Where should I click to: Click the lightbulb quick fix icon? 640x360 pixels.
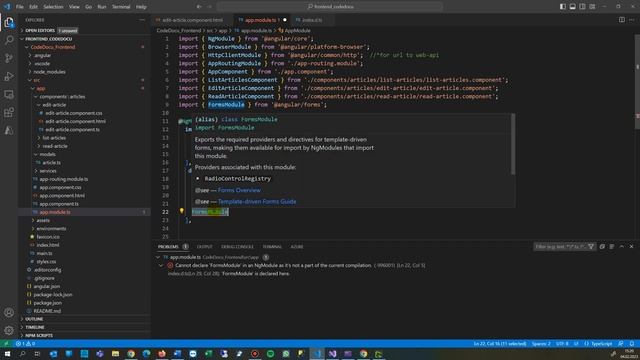[182, 211]
